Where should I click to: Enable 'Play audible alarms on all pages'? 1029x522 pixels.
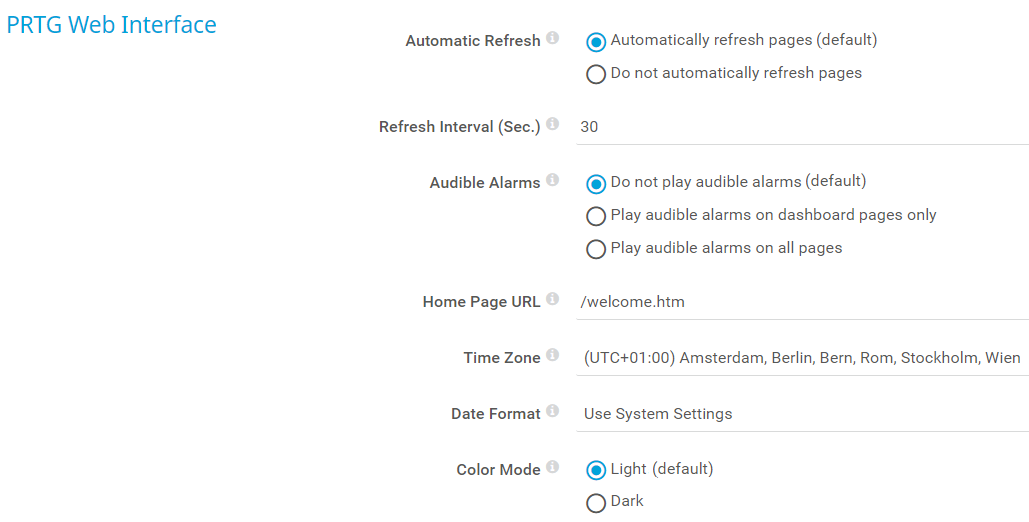click(x=596, y=249)
